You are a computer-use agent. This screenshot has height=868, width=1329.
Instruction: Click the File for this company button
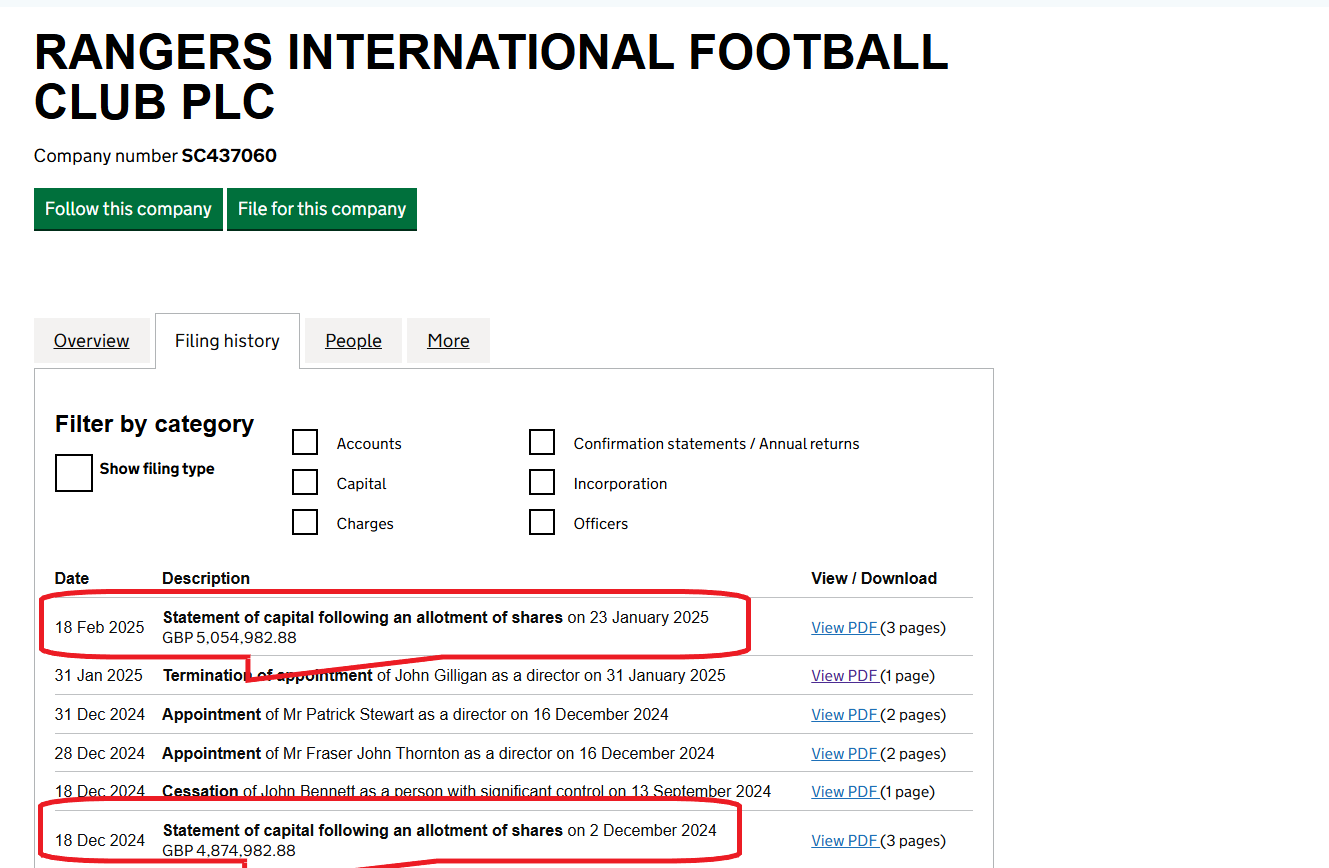click(x=322, y=209)
